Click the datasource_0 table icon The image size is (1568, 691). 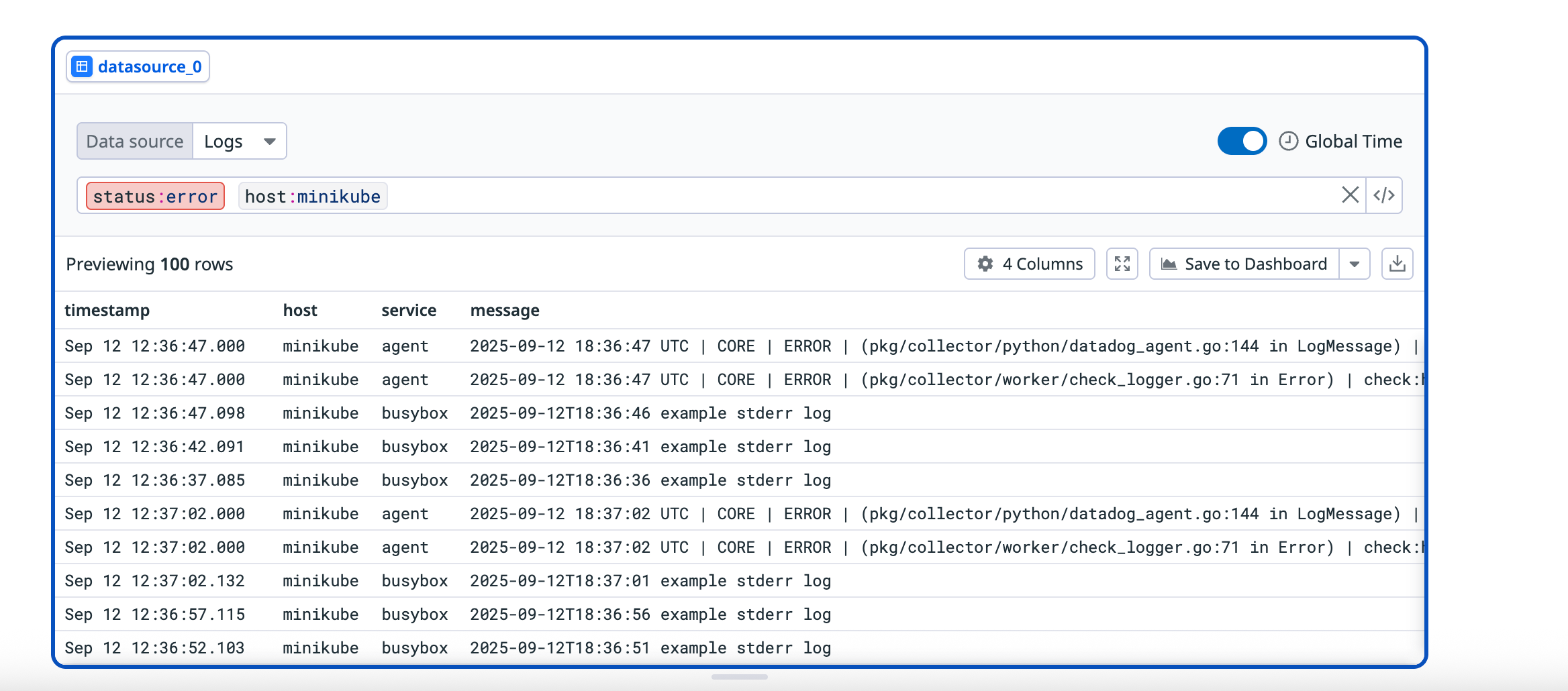[x=82, y=66]
